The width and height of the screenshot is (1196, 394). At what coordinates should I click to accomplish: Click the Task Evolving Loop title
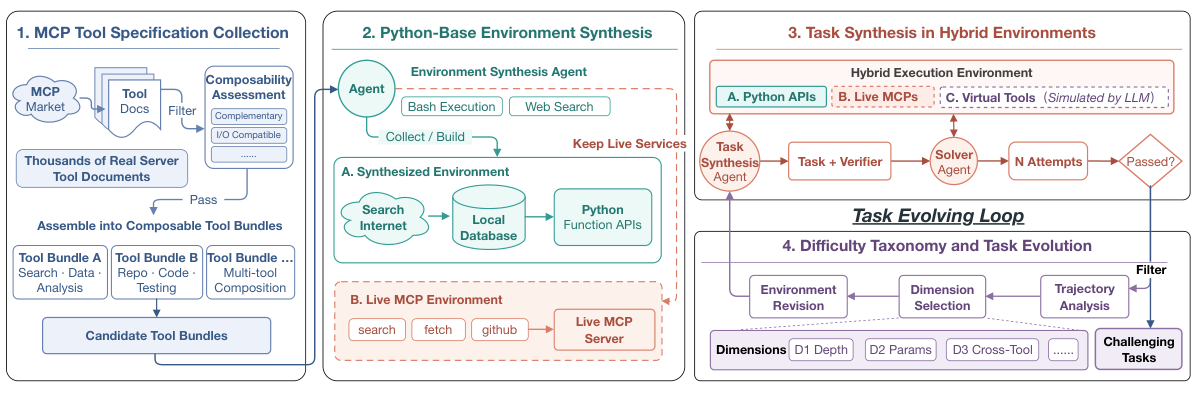[937, 216]
